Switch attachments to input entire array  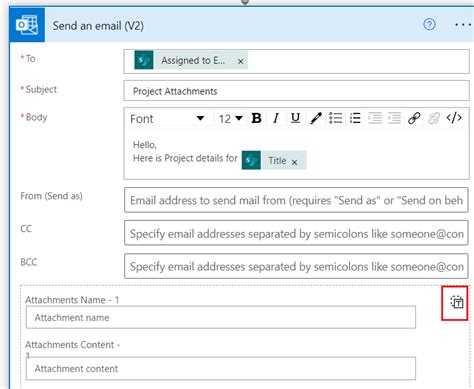pos(457,302)
